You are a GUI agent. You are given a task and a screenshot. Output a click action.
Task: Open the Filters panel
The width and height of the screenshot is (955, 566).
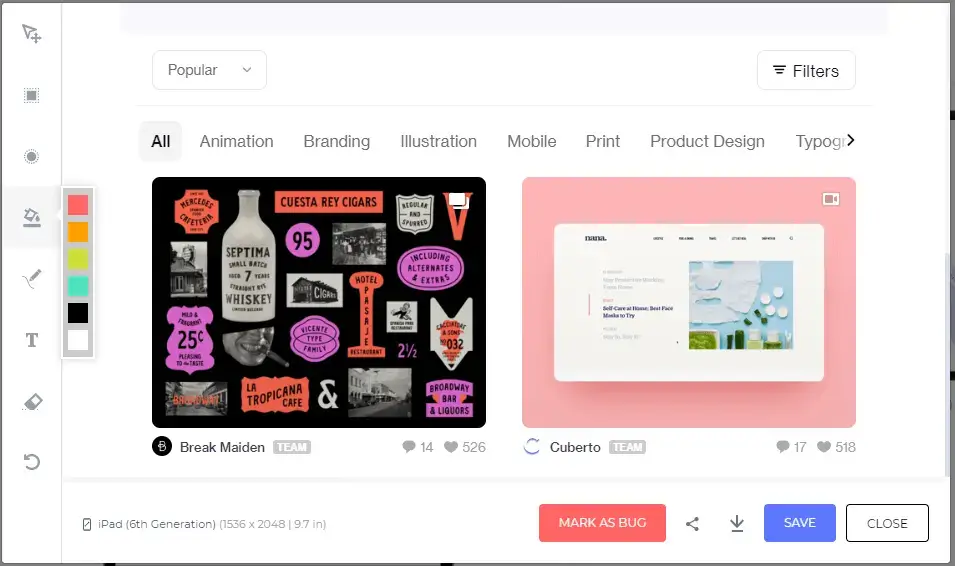(x=806, y=71)
